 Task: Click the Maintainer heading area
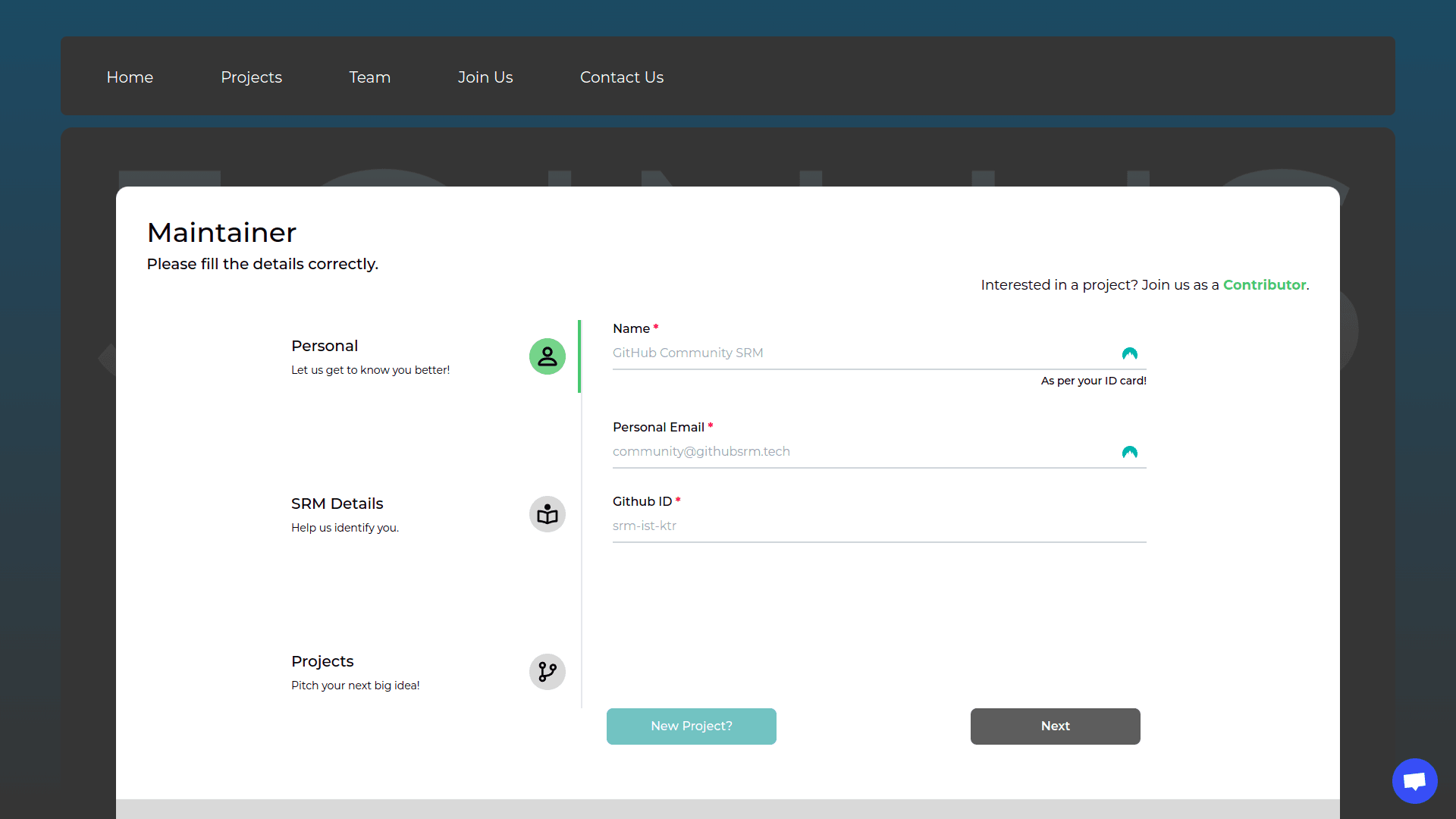[x=221, y=232]
